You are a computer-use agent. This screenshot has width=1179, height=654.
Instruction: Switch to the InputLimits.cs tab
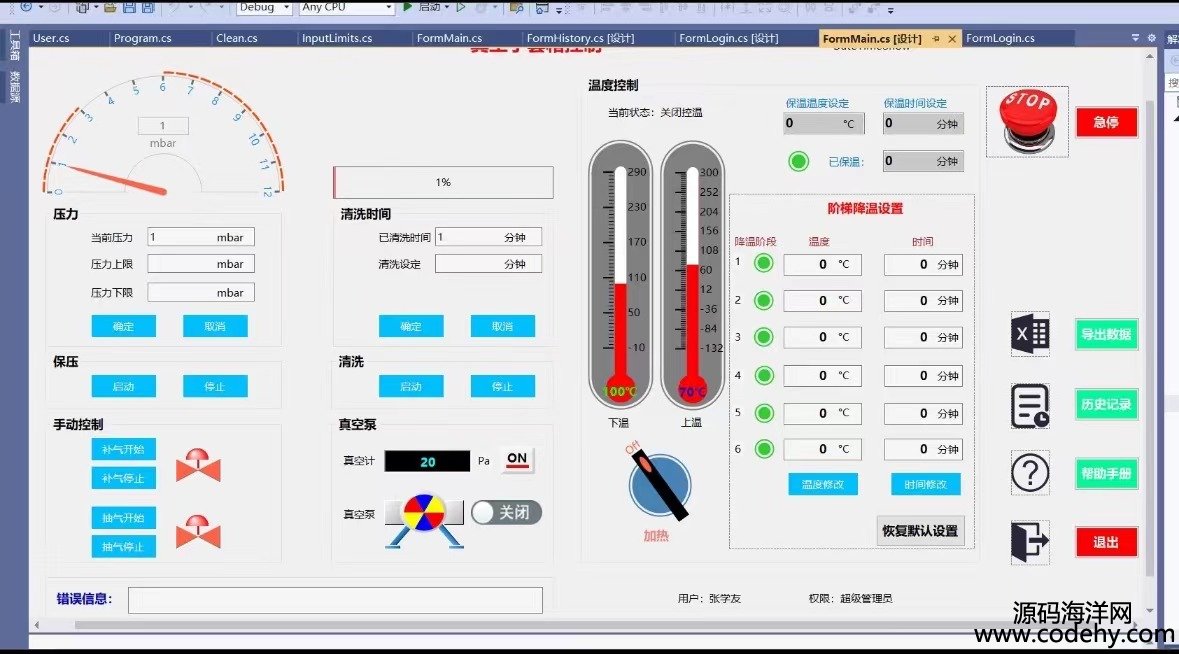pyautogui.click(x=337, y=38)
